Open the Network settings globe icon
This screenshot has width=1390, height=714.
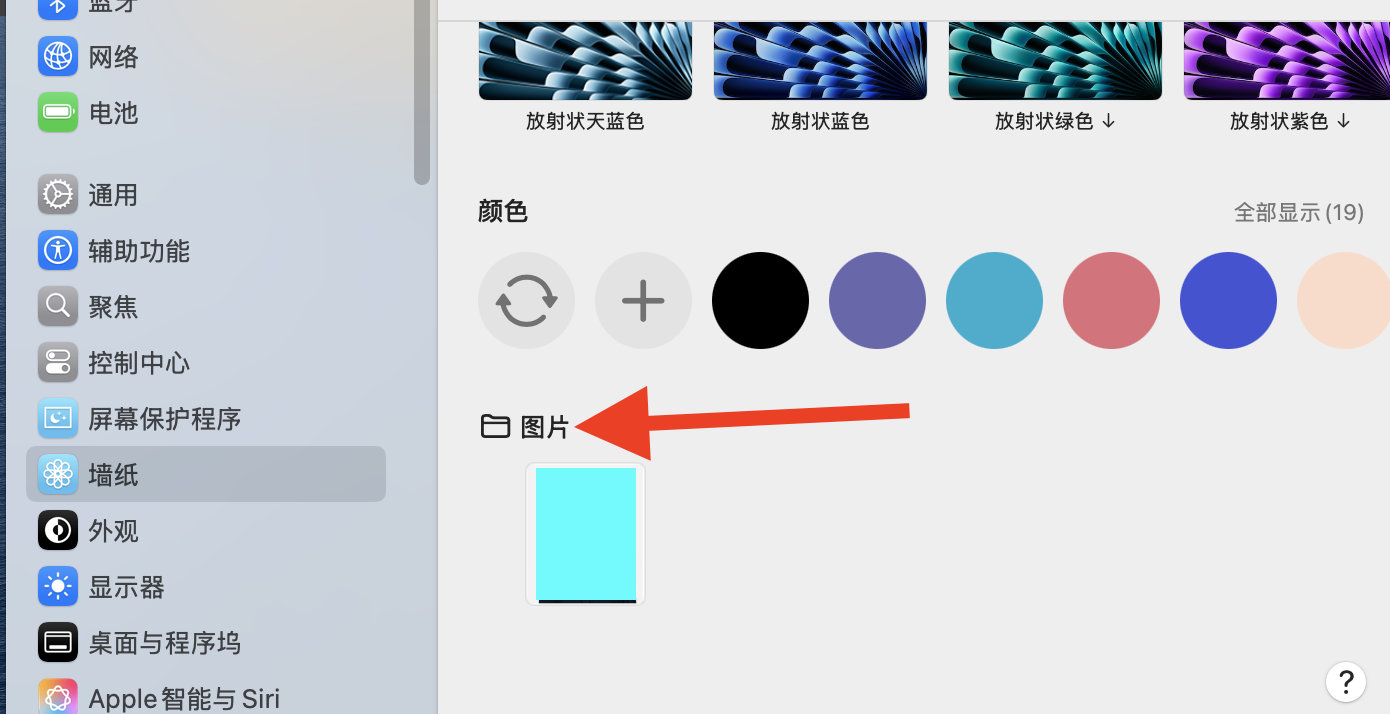tap(58, 56)
